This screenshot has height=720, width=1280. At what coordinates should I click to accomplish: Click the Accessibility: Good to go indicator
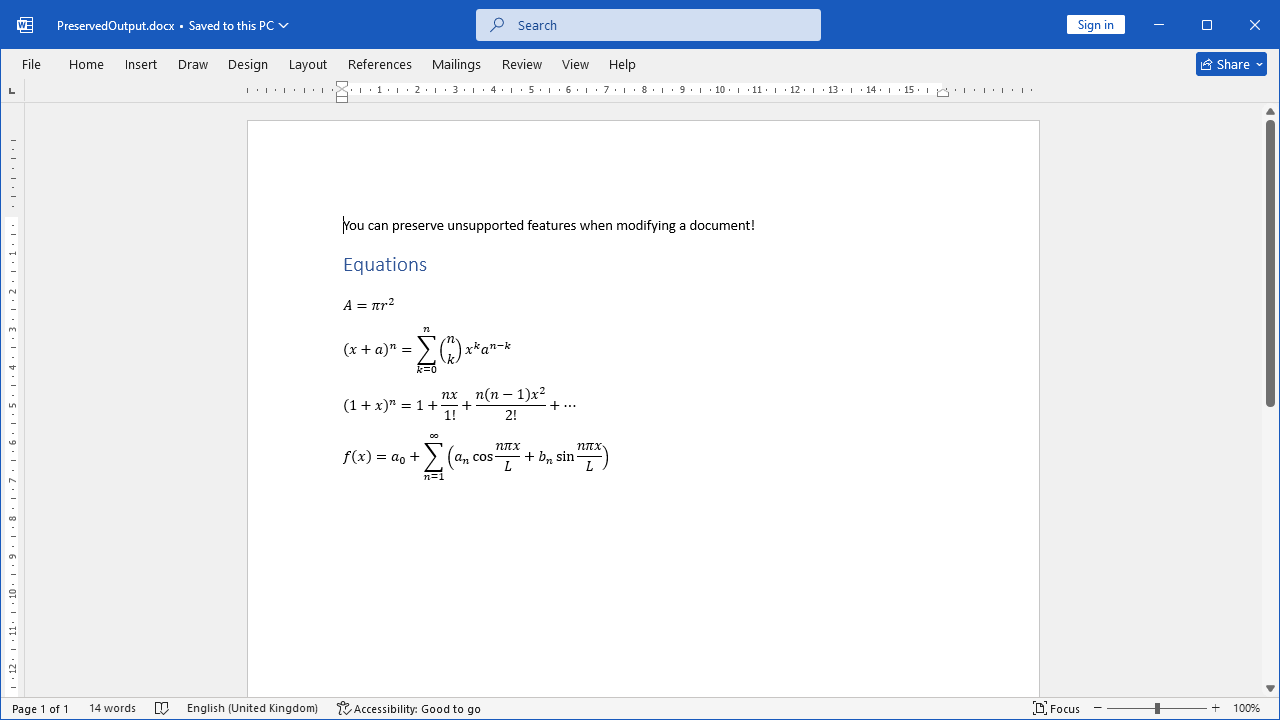tap(409, 708)
